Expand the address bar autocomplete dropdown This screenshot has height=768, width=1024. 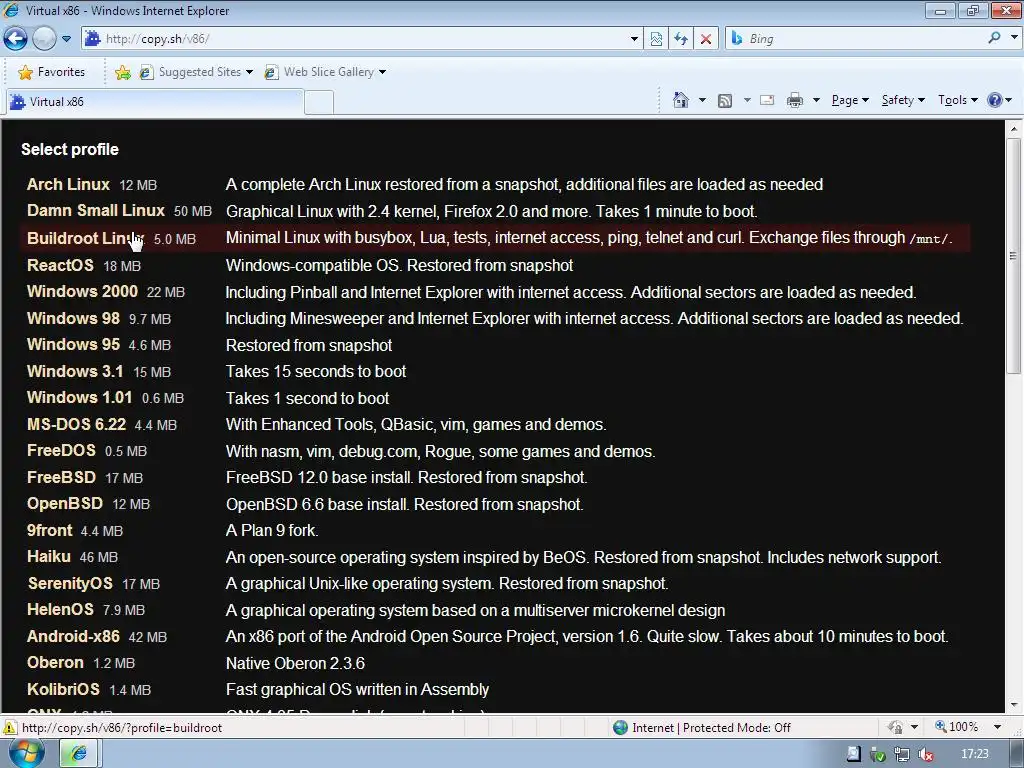(x=633, y=39)
